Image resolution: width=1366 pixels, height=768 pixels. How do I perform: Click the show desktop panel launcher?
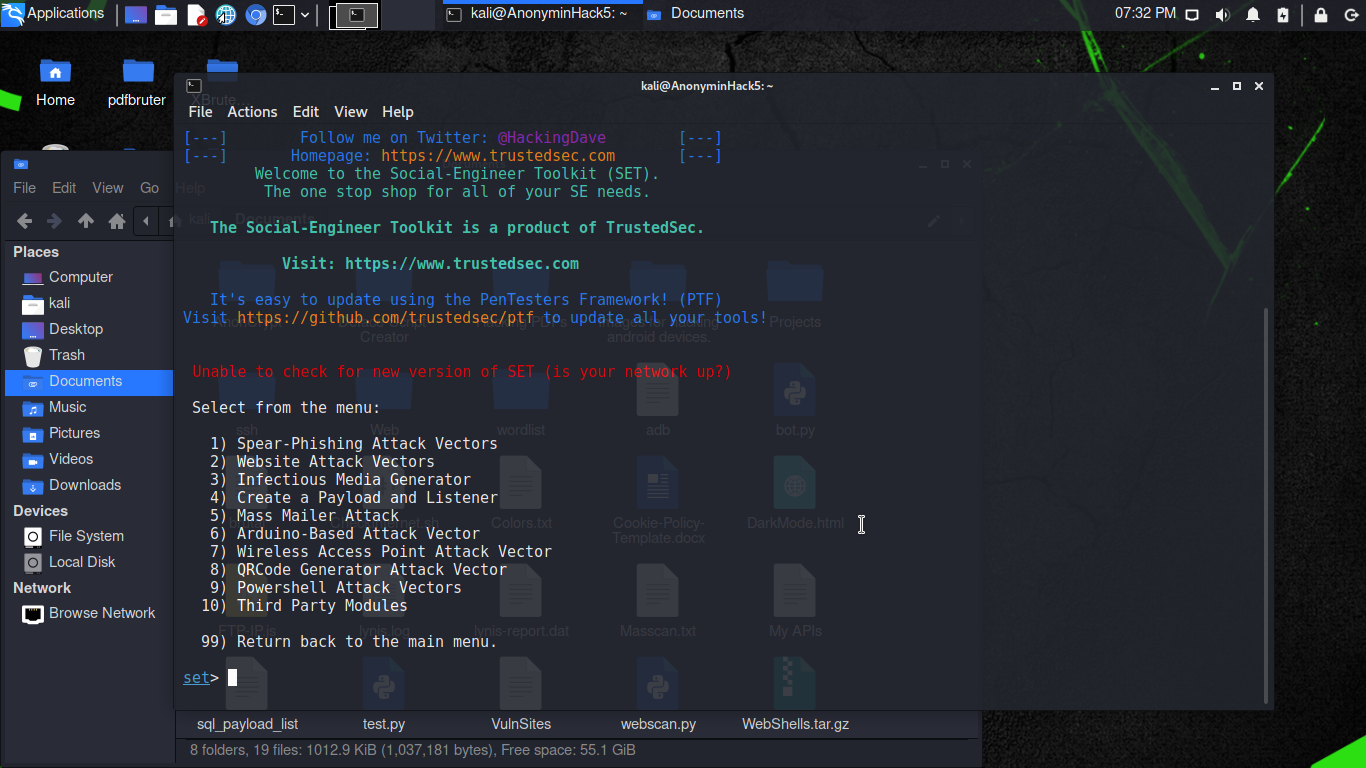[x=136, y=15]
